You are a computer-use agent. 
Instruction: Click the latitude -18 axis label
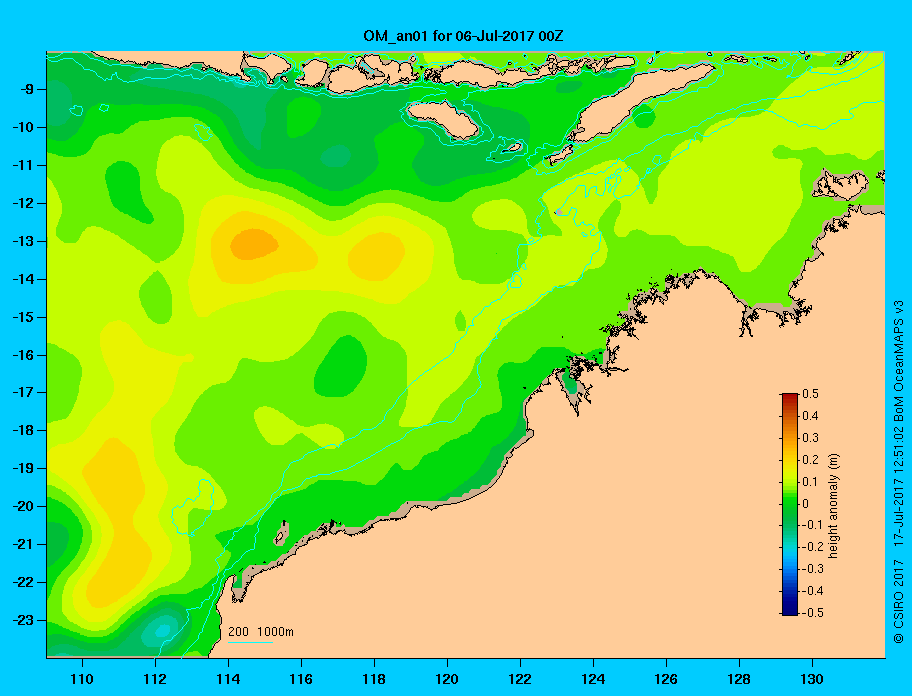tap(23, 430)
